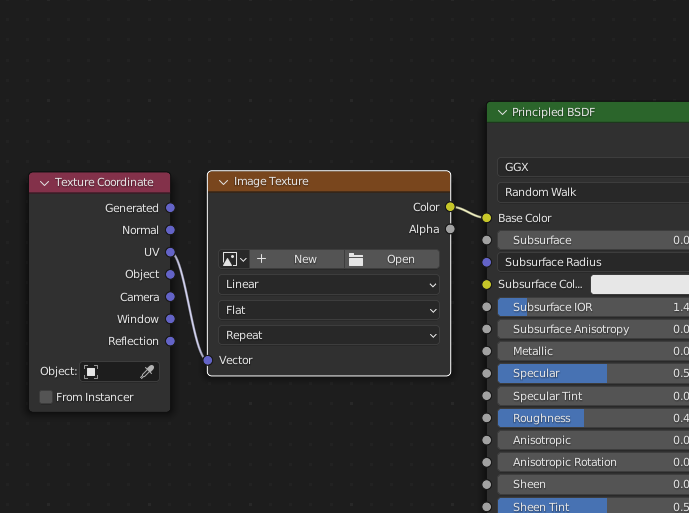The height and width of the screenshot is (513, 689).
Task: Click the Subsurface IOR slider
Action: [x=593, y=307]
